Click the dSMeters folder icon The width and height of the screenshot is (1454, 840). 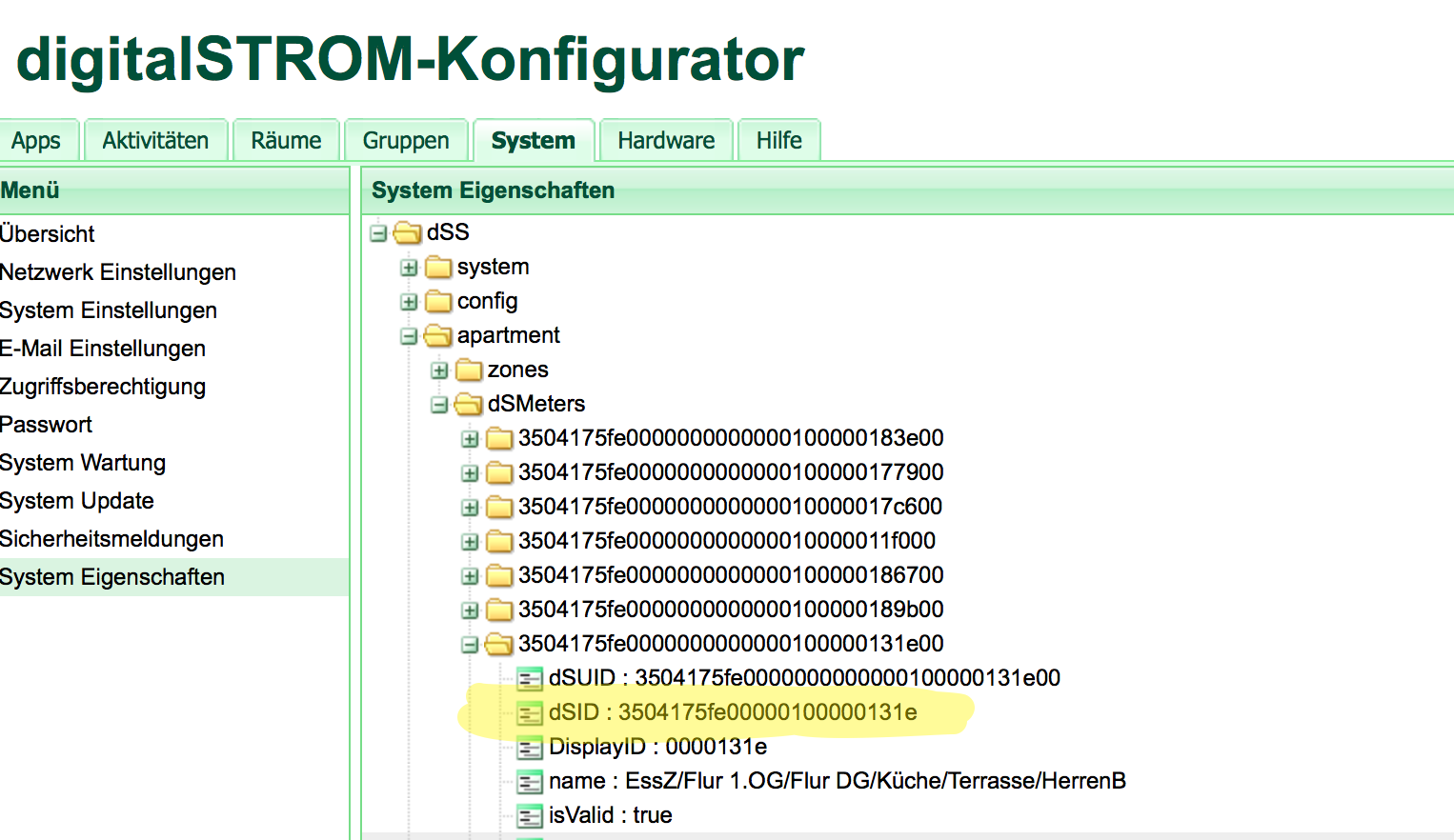click(x=469, y=404)
